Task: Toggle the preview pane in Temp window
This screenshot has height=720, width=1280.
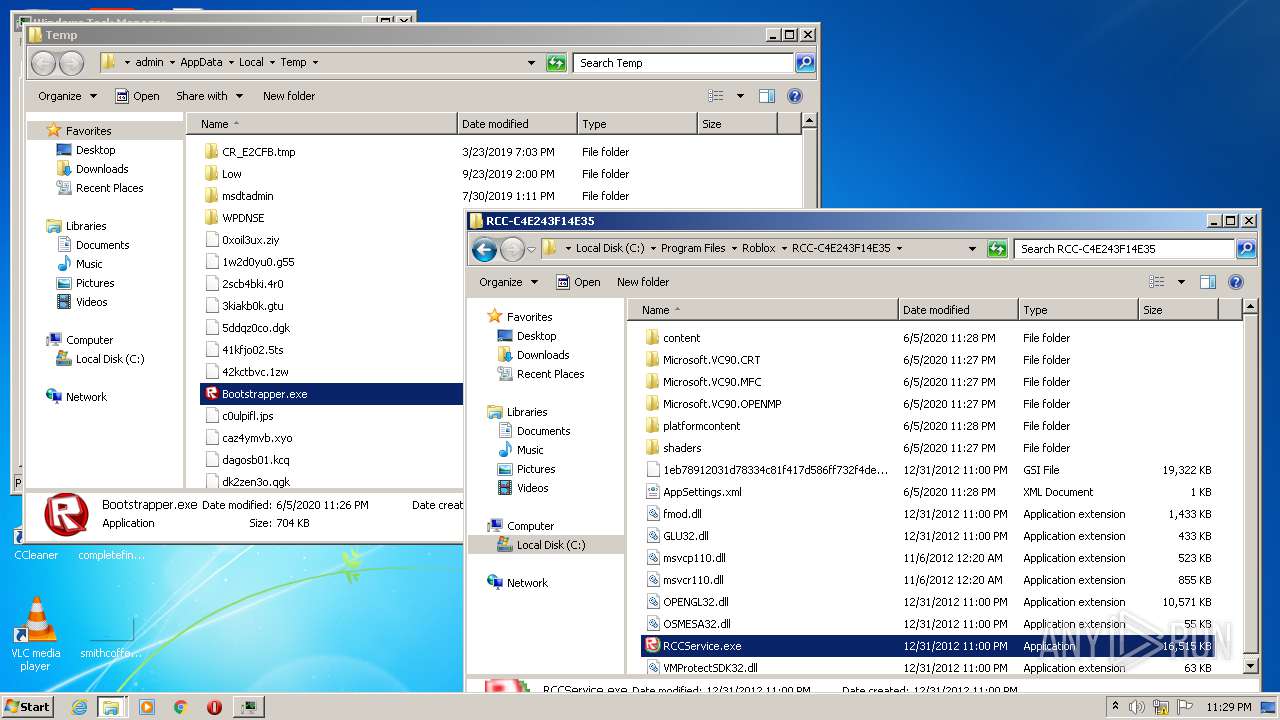Action: click(766, 96)
